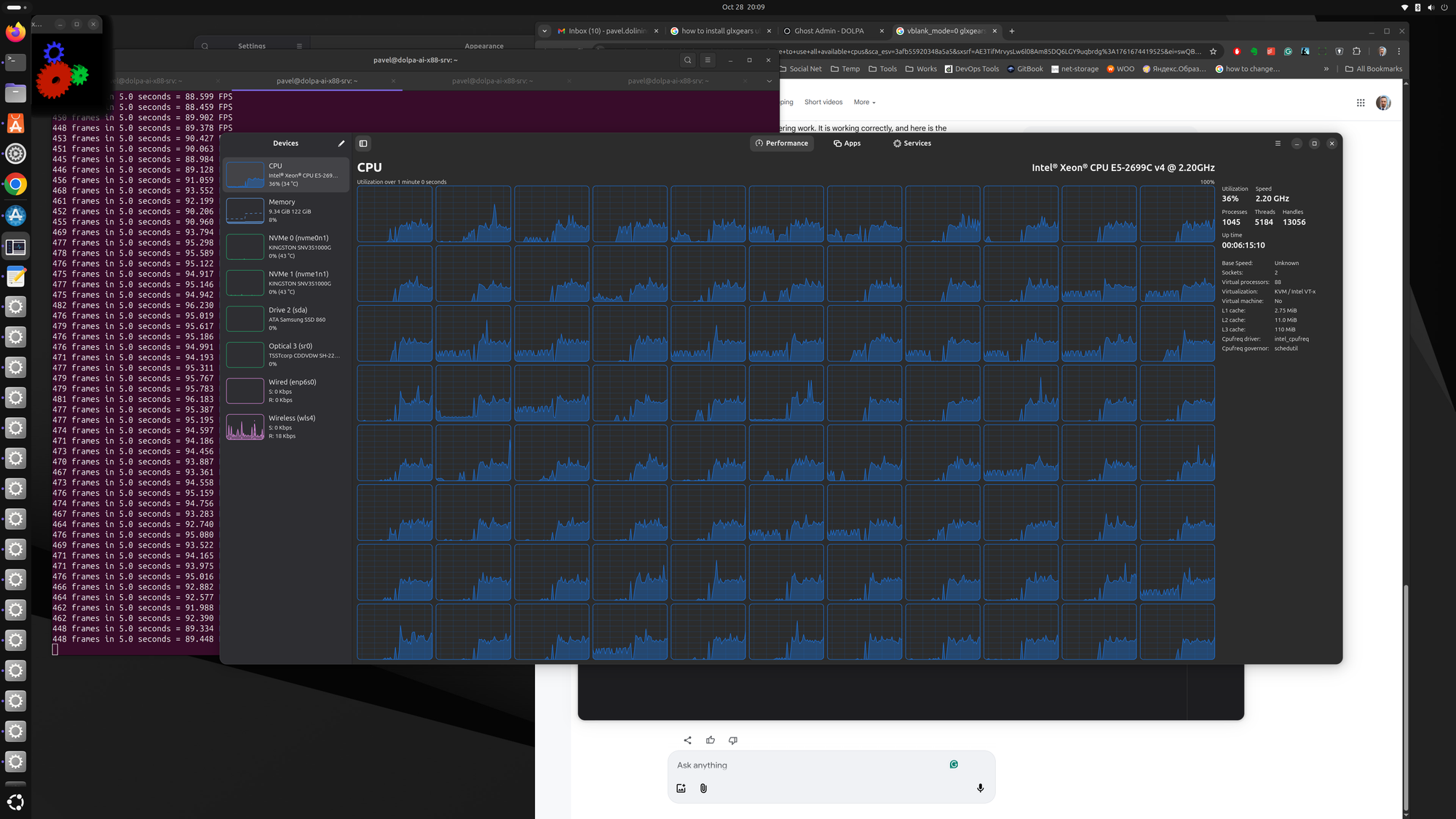Bookmark page with star icon
1456x819 pixels.
1213,52
